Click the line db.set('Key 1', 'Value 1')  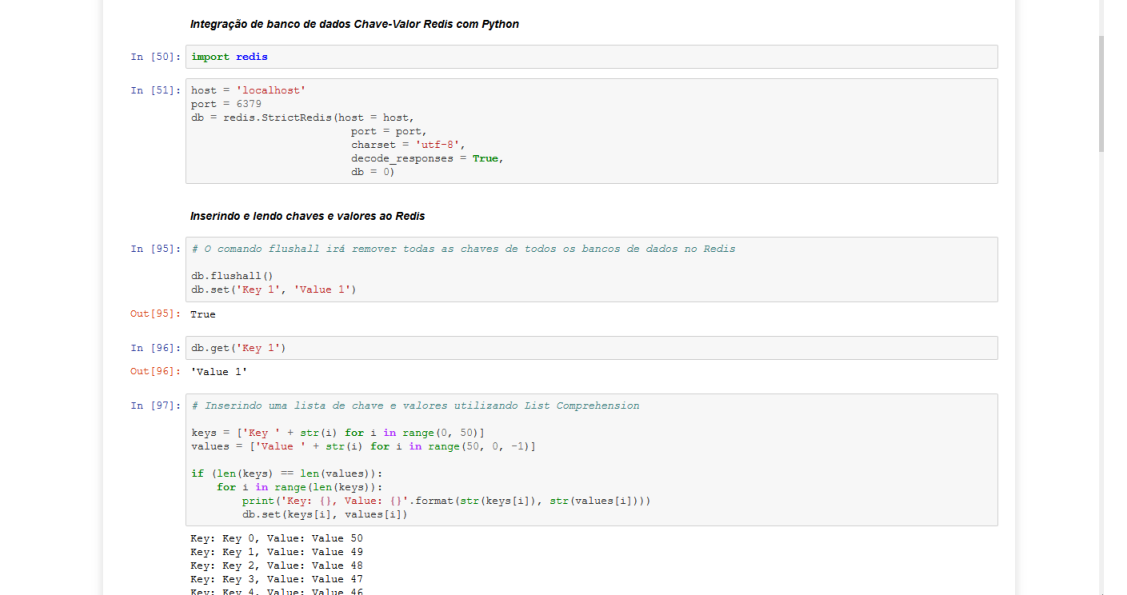(x=274, y=290)
